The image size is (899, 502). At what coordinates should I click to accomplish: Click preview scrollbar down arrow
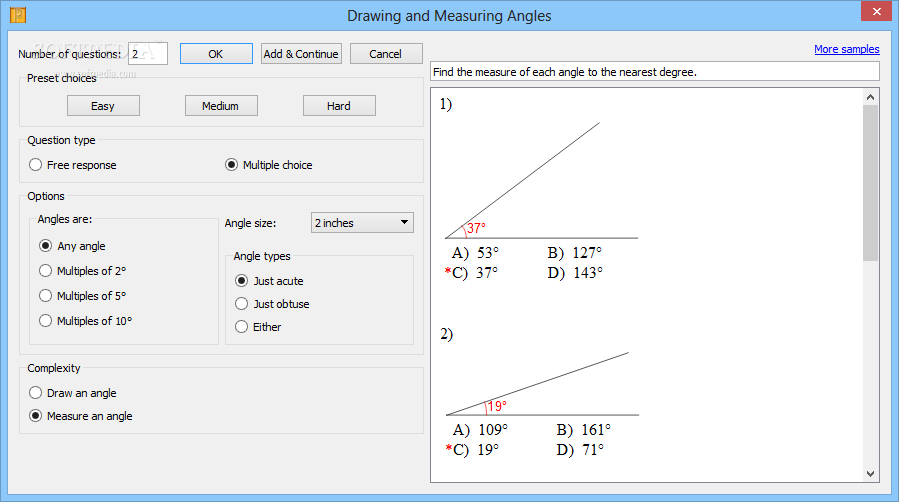870,474
